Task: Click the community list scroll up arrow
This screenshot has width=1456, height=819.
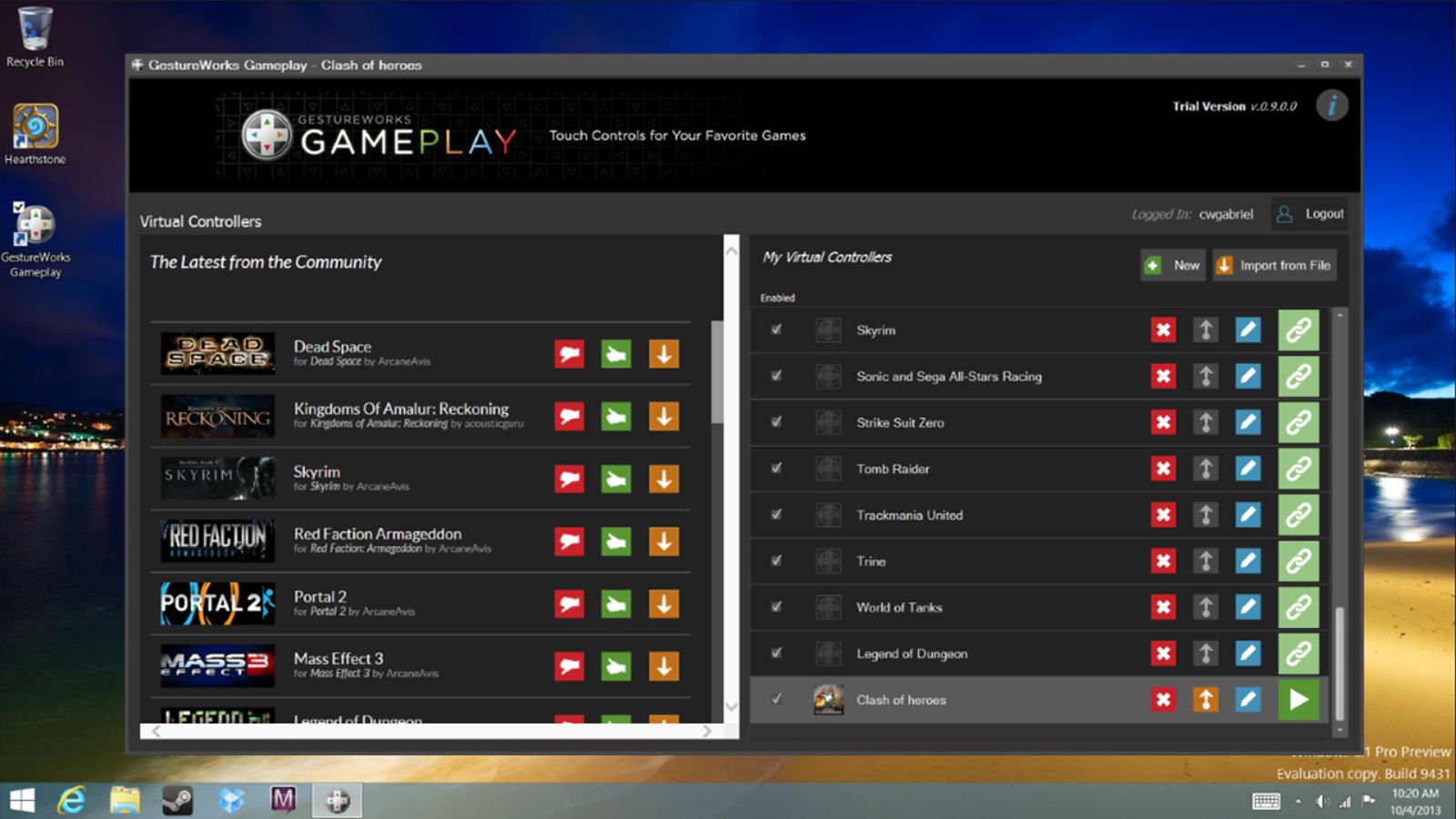Action: tap(732, 249)
